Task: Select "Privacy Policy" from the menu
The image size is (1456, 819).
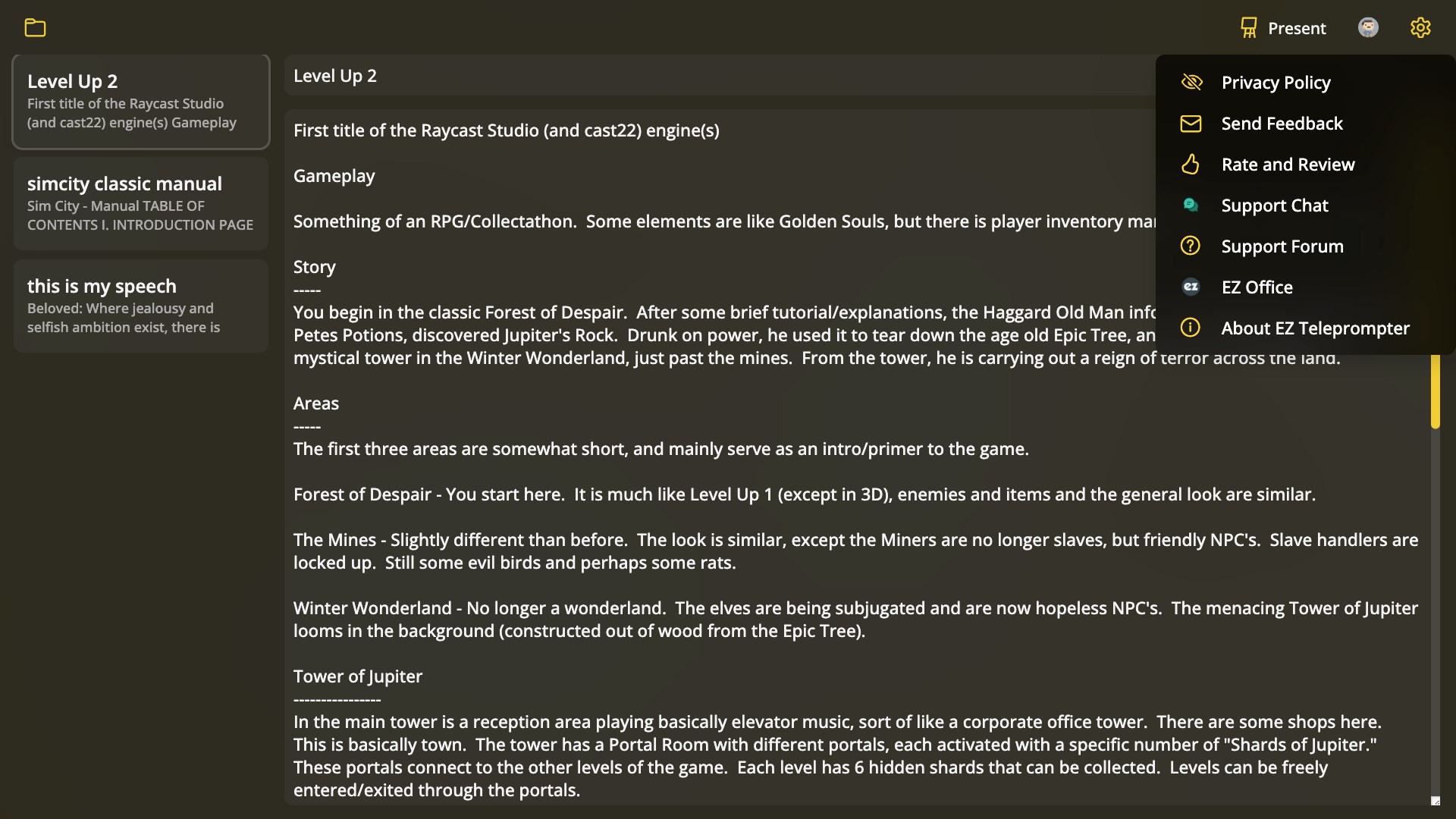Action: click(x=1276, y=83)
